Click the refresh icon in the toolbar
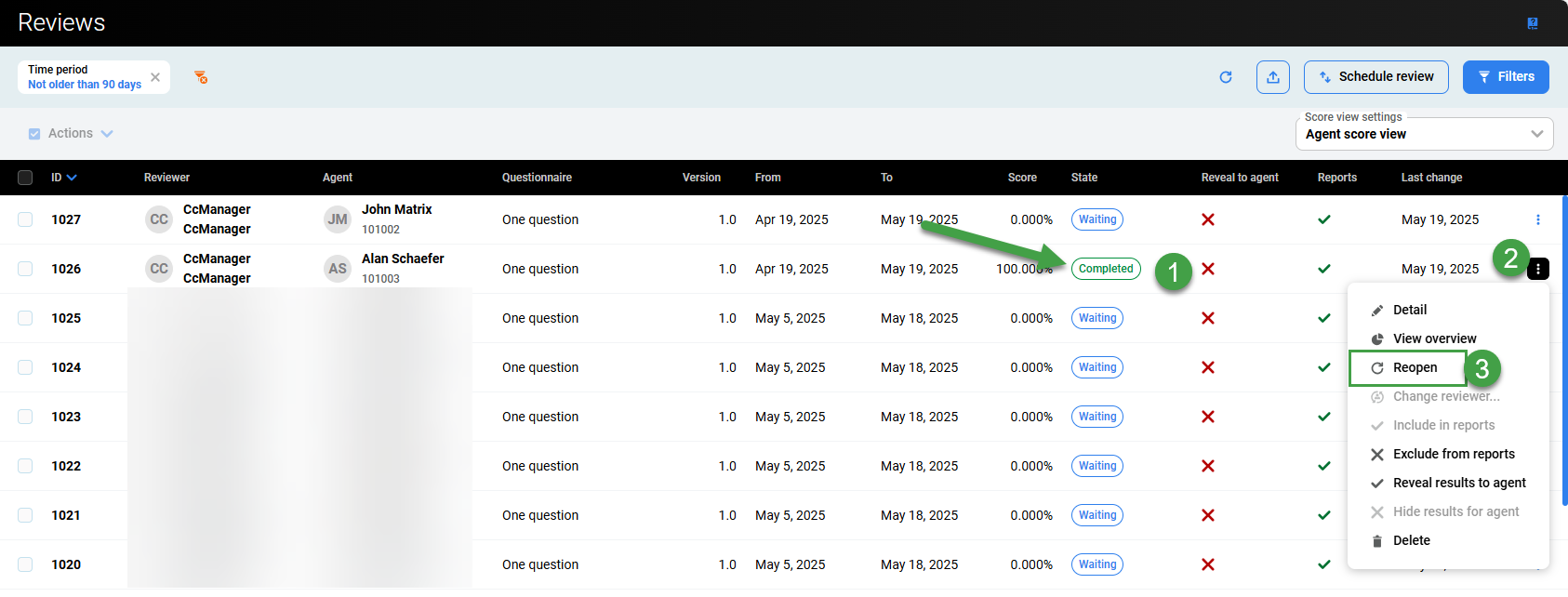Screen dimensions: 1568x597 [x=1226, y=77]
